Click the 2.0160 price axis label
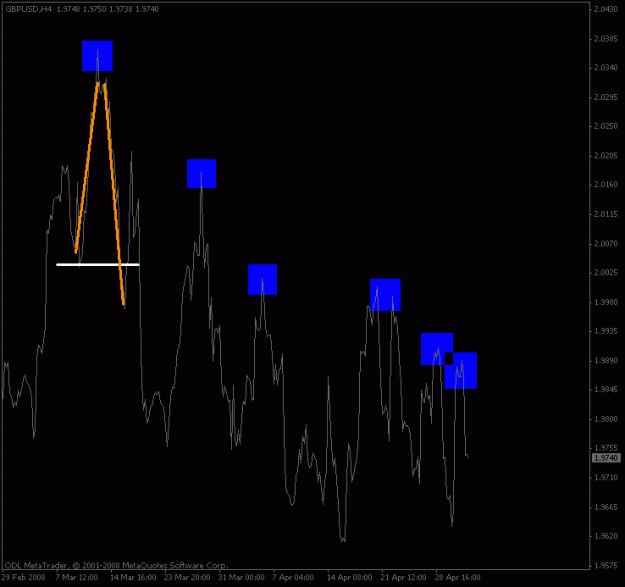The image size is (625, 587). tap(605, 185)
